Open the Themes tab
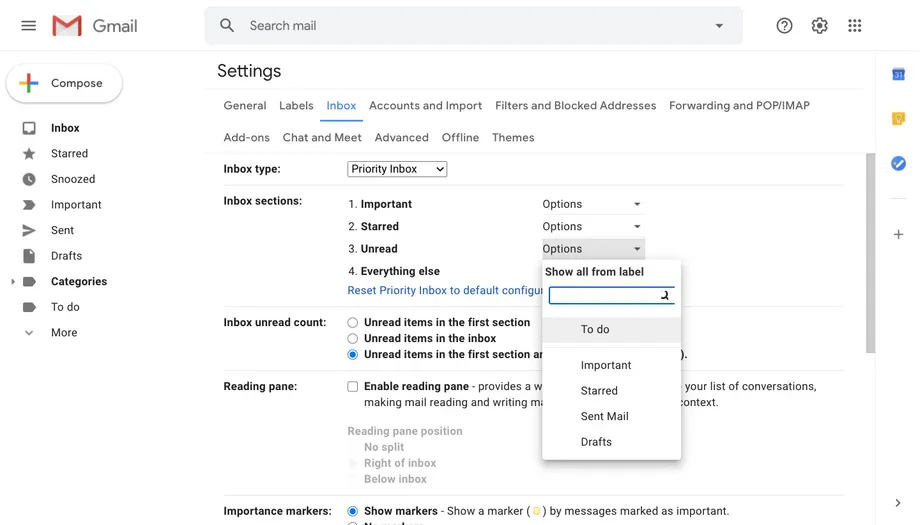 tap(513, 137)
